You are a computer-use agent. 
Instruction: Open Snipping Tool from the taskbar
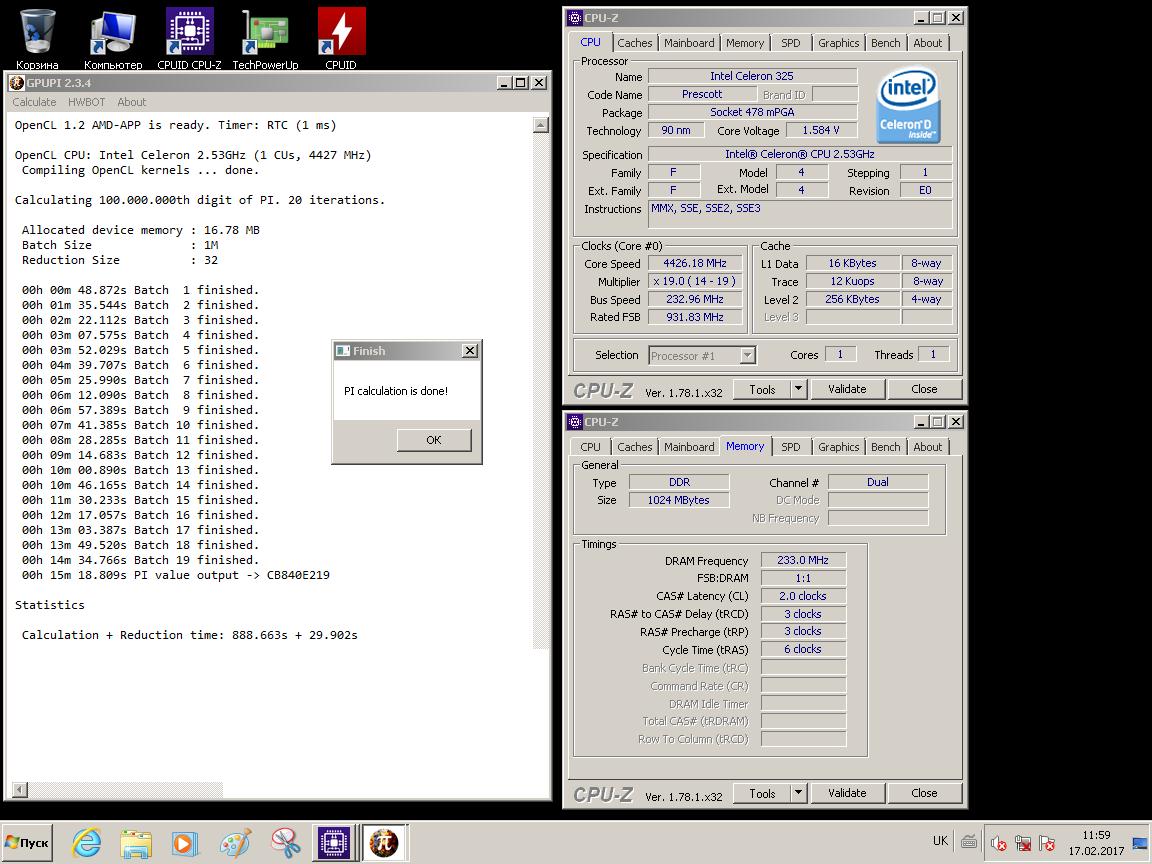pyautogui.click(x=285, y=843)
